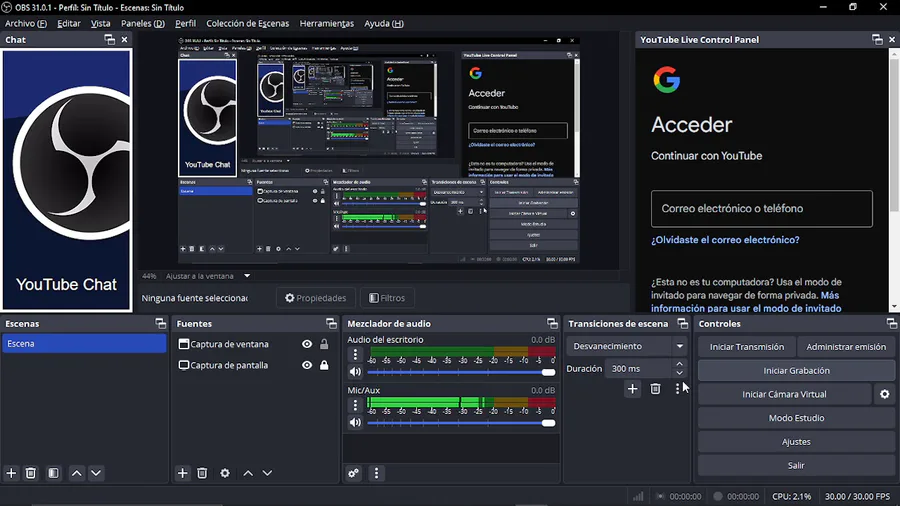Click Correo electrónico o teléfono field

coord(762,209)
